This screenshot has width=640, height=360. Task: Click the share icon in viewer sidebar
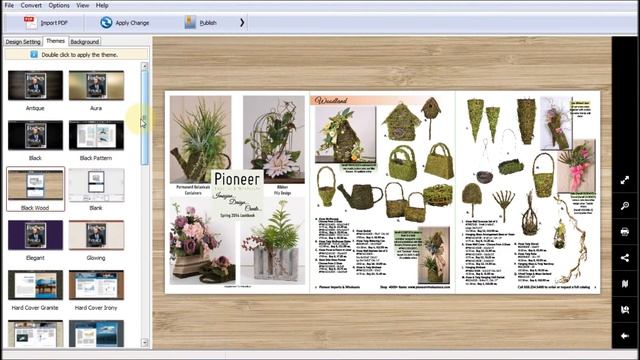(x=624, y=258)
